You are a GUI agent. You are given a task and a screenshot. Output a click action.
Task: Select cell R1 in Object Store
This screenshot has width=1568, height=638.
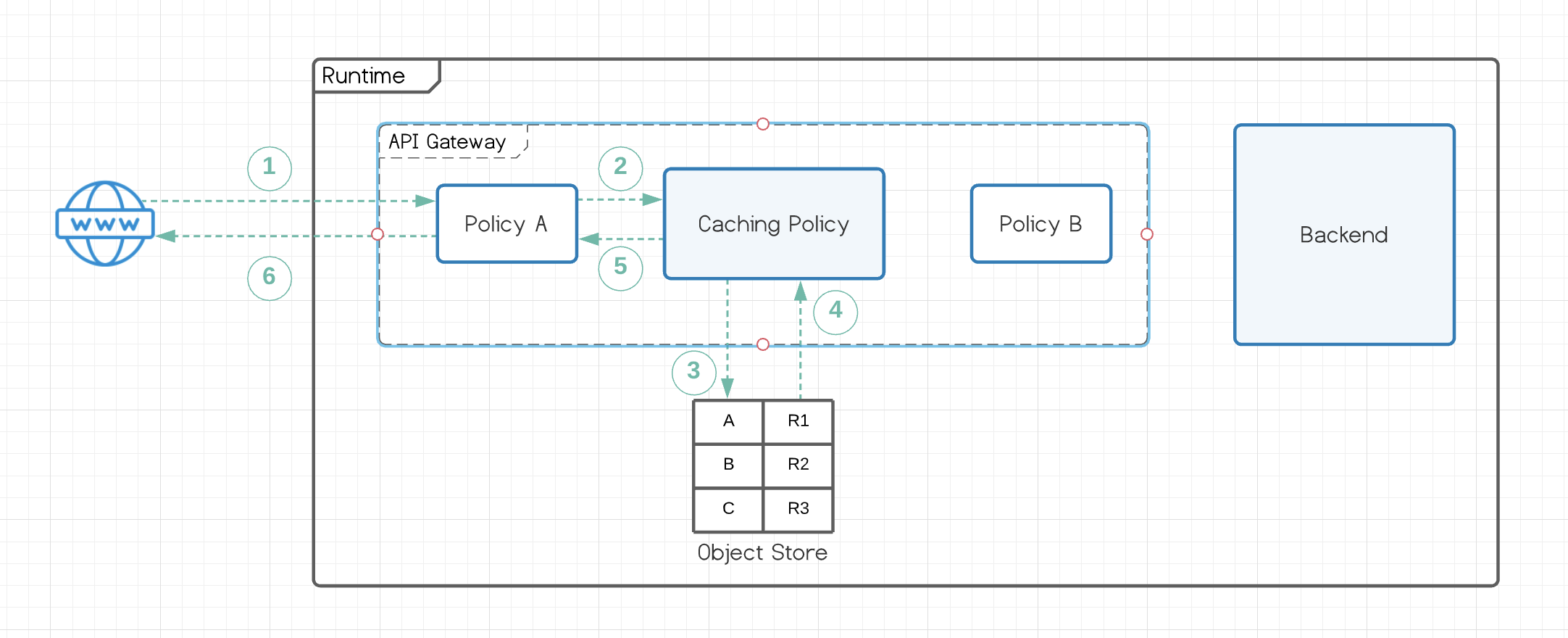(x=798, y=421)
